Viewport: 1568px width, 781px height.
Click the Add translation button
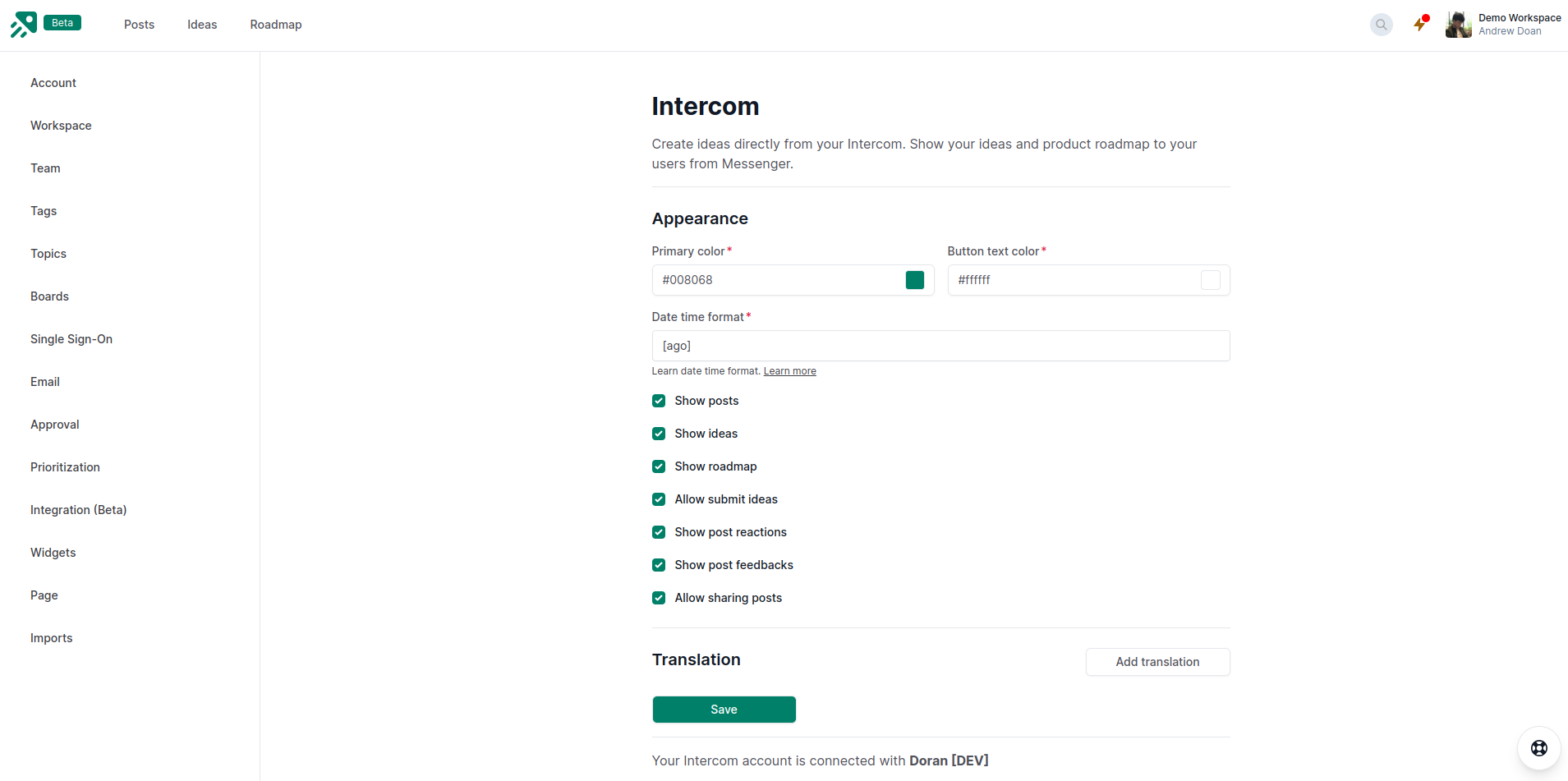[x=1157, y=662]
